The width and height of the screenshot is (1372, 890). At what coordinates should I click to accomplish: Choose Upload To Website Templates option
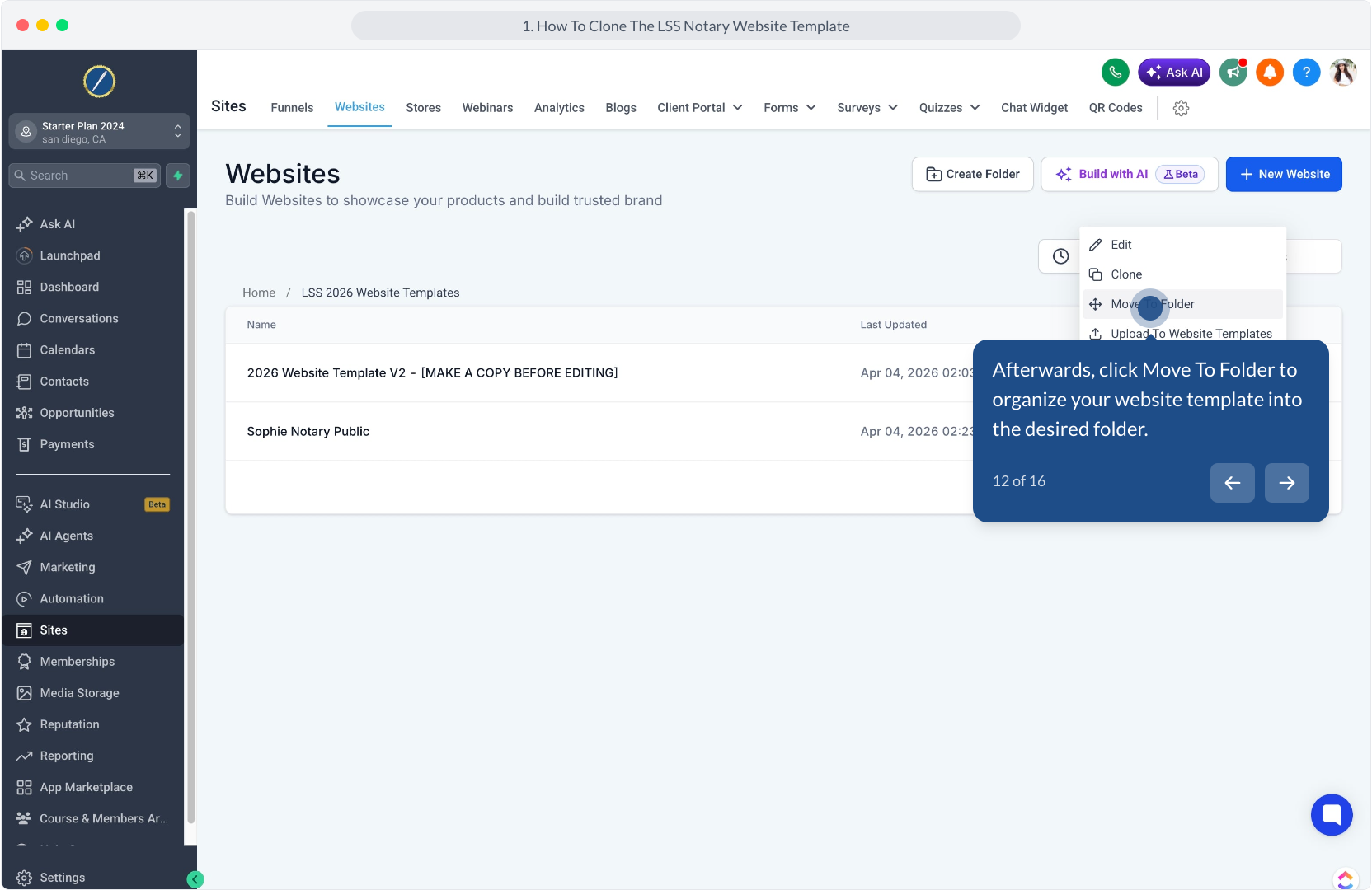tap(1182, 333)
